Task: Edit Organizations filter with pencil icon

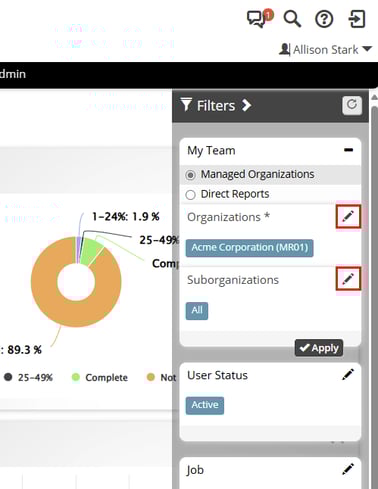Action: click(348, 217)
